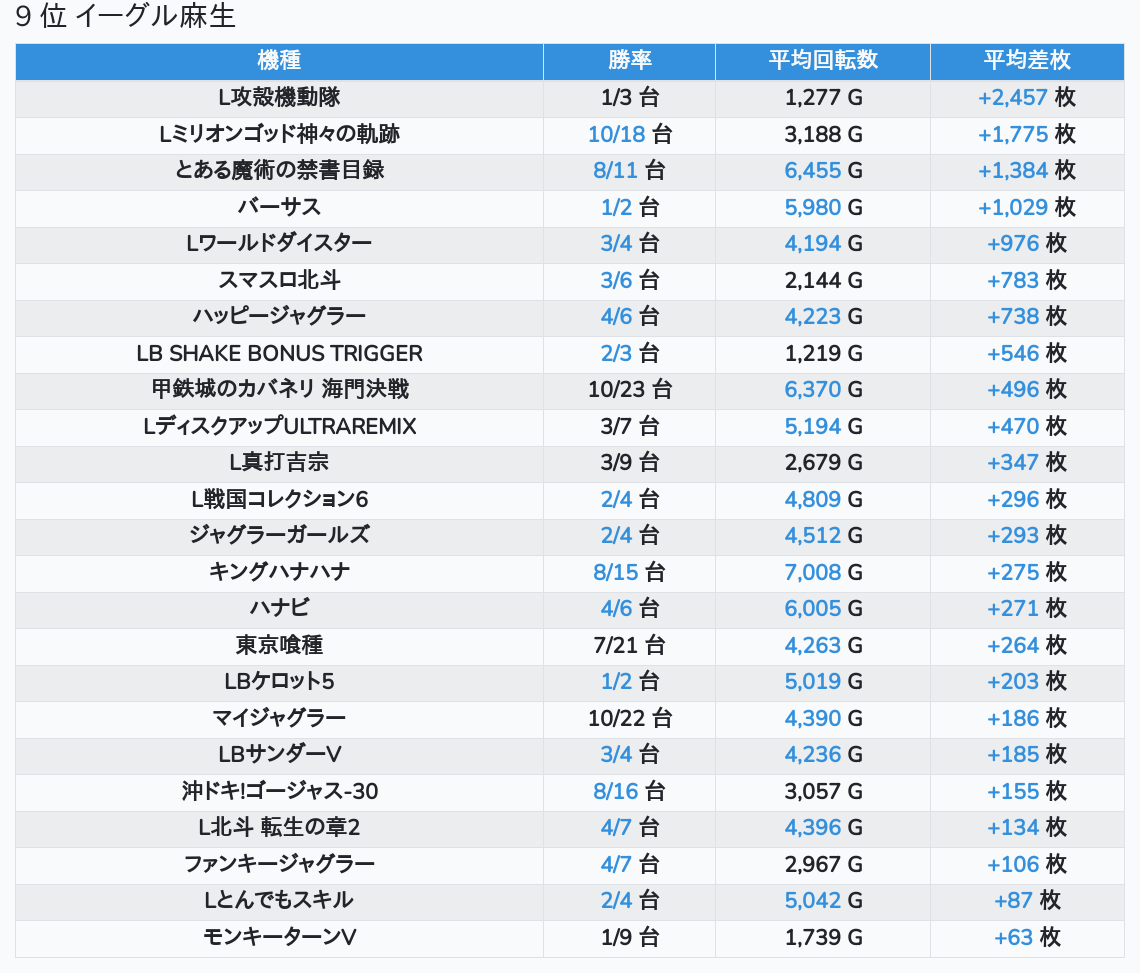Click スマスロ北斗 machine name
Image resolution: width=1140 pixels, height=973 pixels.
279,281
